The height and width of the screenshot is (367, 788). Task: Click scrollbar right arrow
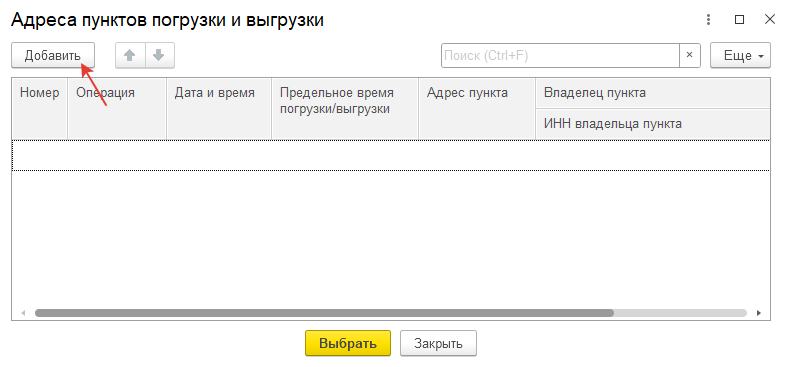[x=759, y=313]
